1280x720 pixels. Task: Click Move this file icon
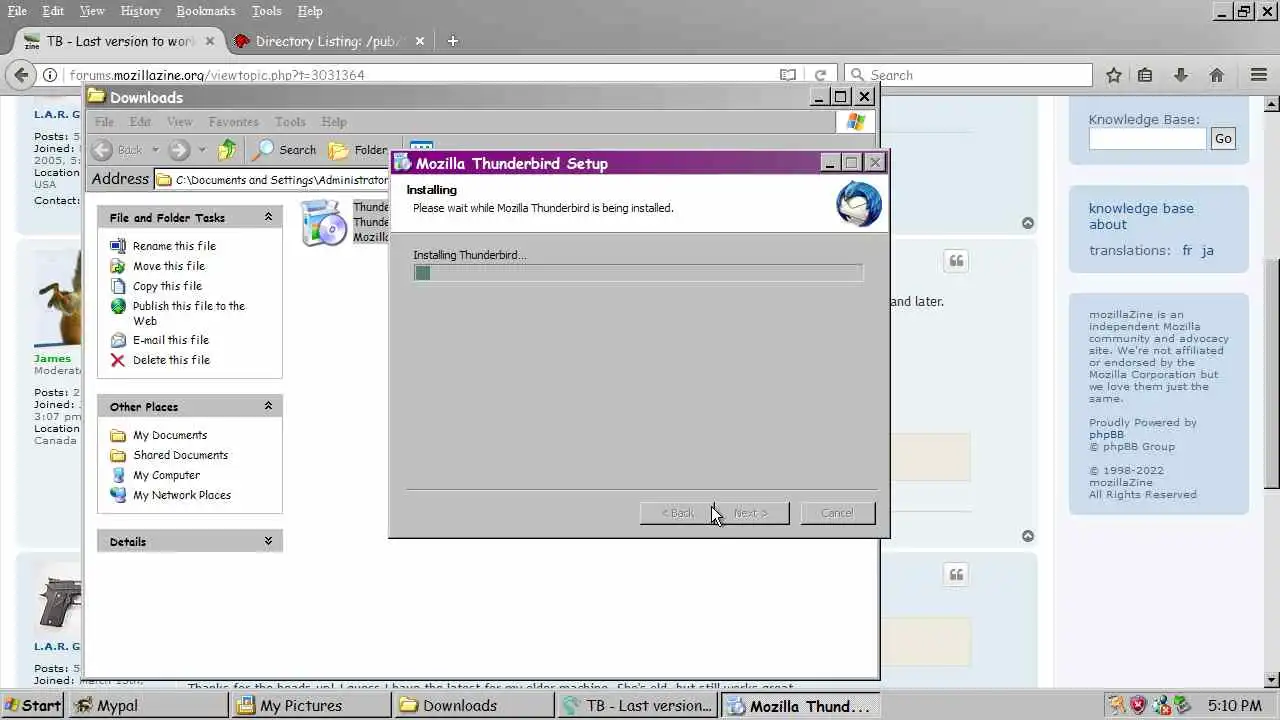tap(118, 266)
